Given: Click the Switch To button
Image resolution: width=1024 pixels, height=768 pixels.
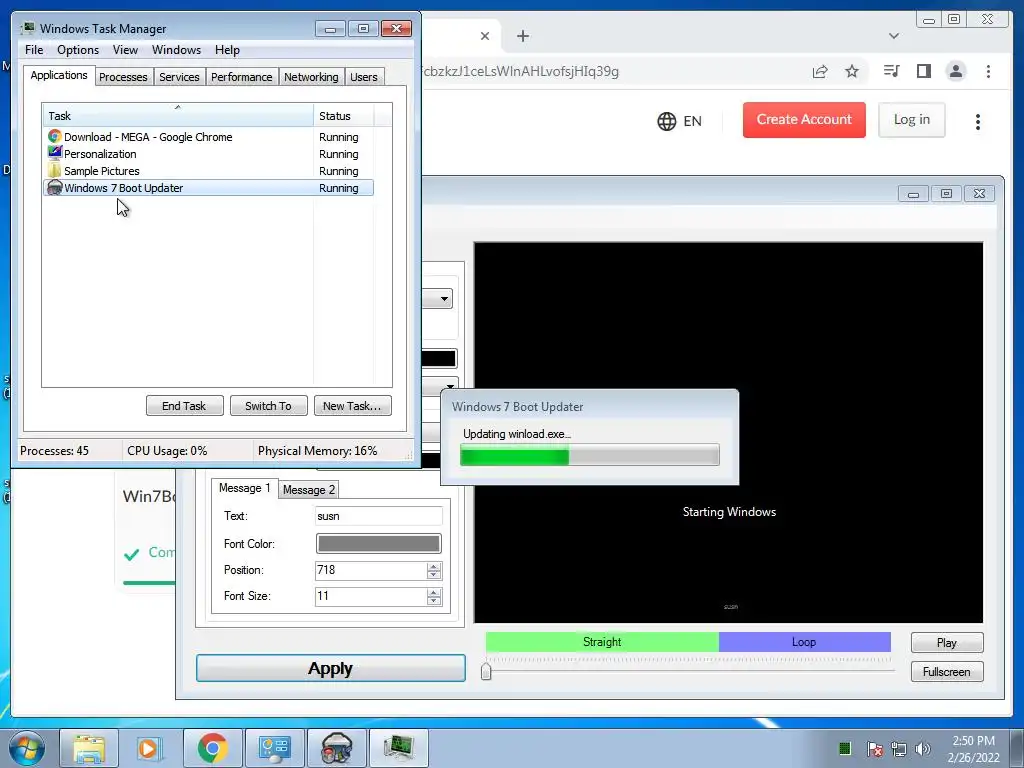Looking at the screenshot, I should pos(268,406).
